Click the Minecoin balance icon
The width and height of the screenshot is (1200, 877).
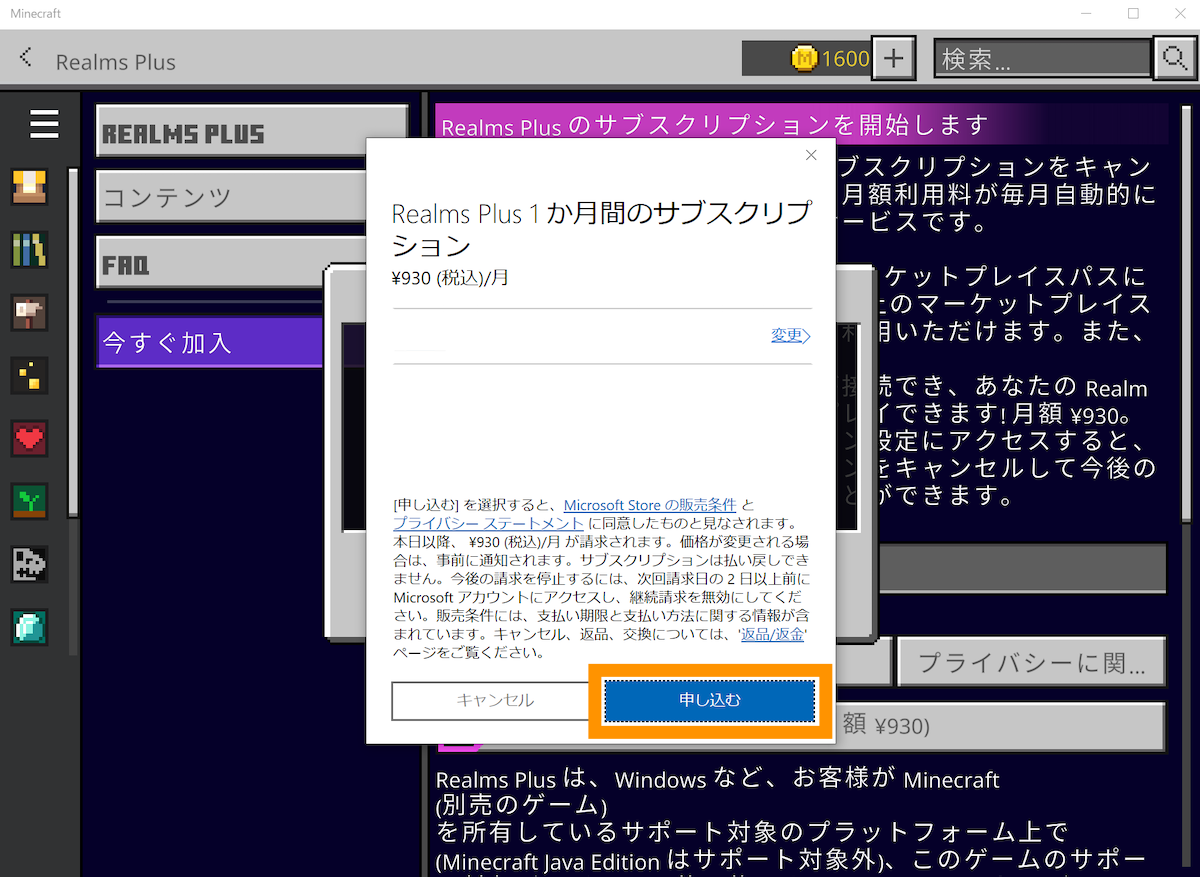pyautogui.click(x=806, y=59)
